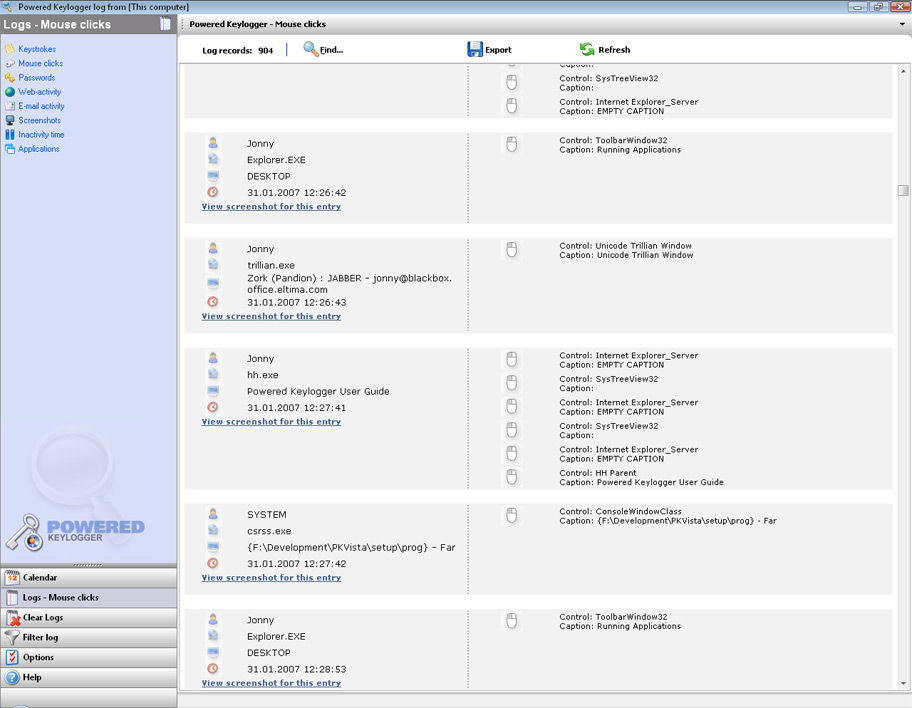Click the mouse icon beside HH Parent control
912x708 pixels.
coord(511,478)
